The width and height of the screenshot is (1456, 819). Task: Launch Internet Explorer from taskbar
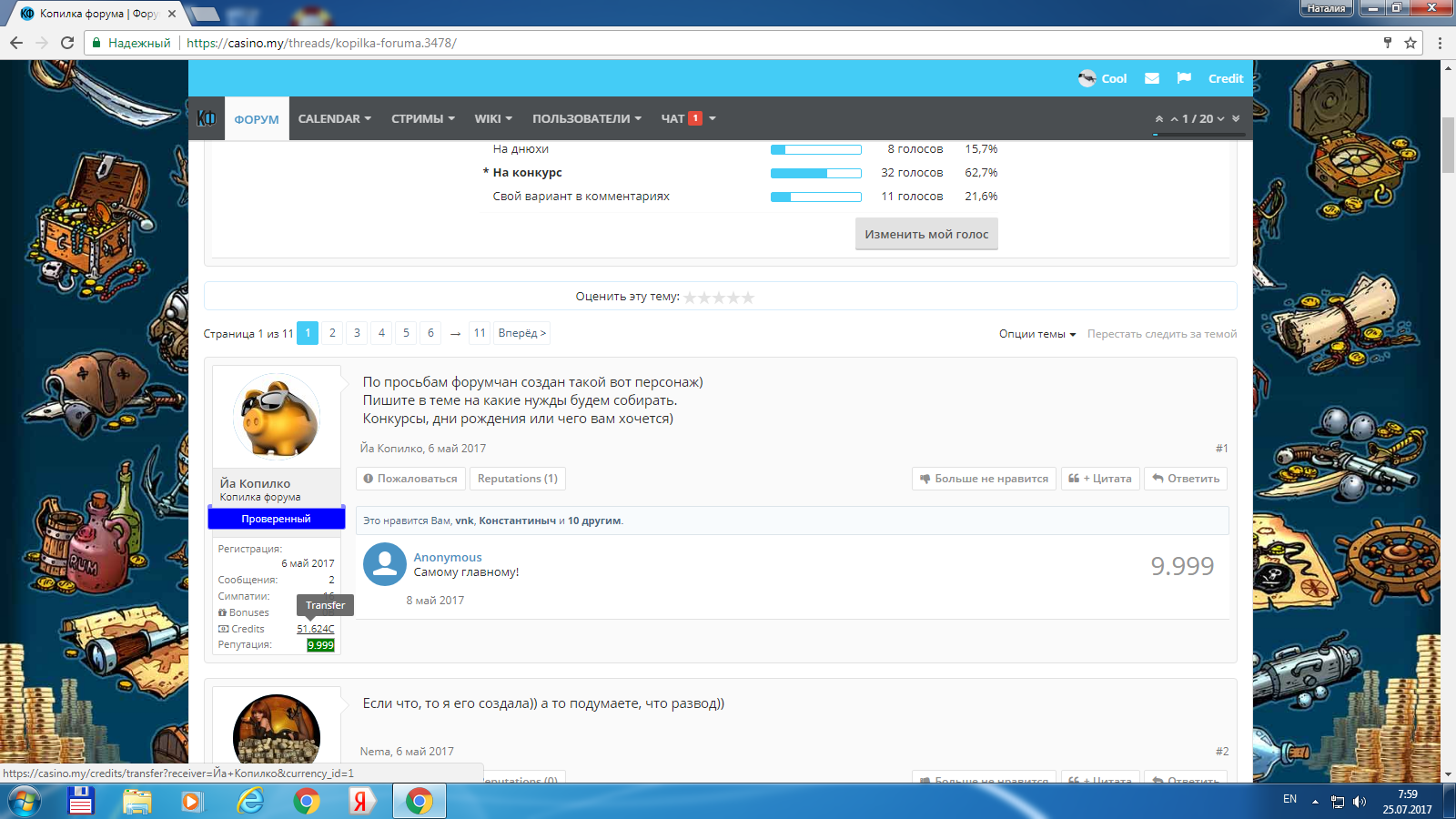pyautogui.click(x=250, y=801)
